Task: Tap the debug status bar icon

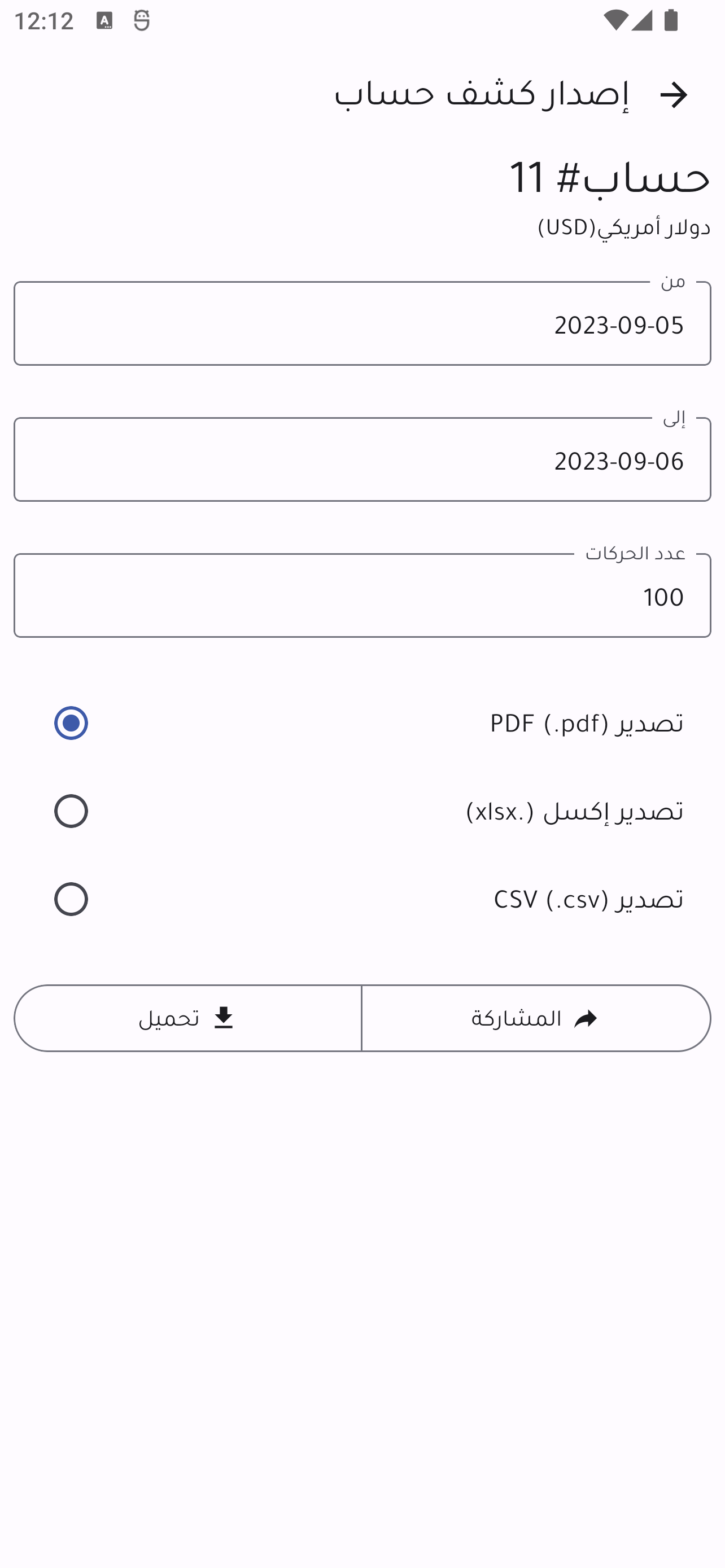Action: tap(142, 21)
